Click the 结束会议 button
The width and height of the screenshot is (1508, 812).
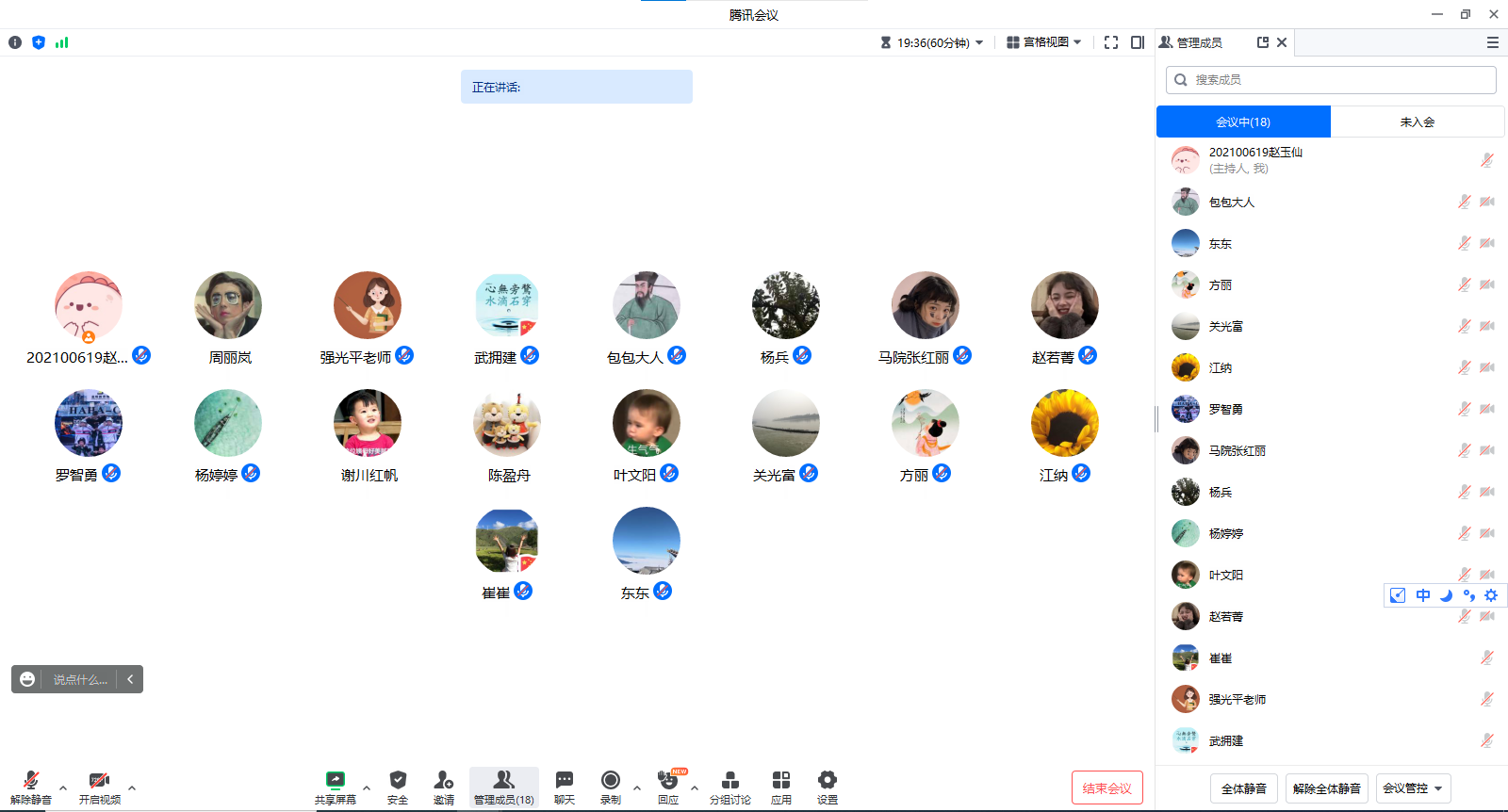pyautogui.click(x=1106, y=788)
